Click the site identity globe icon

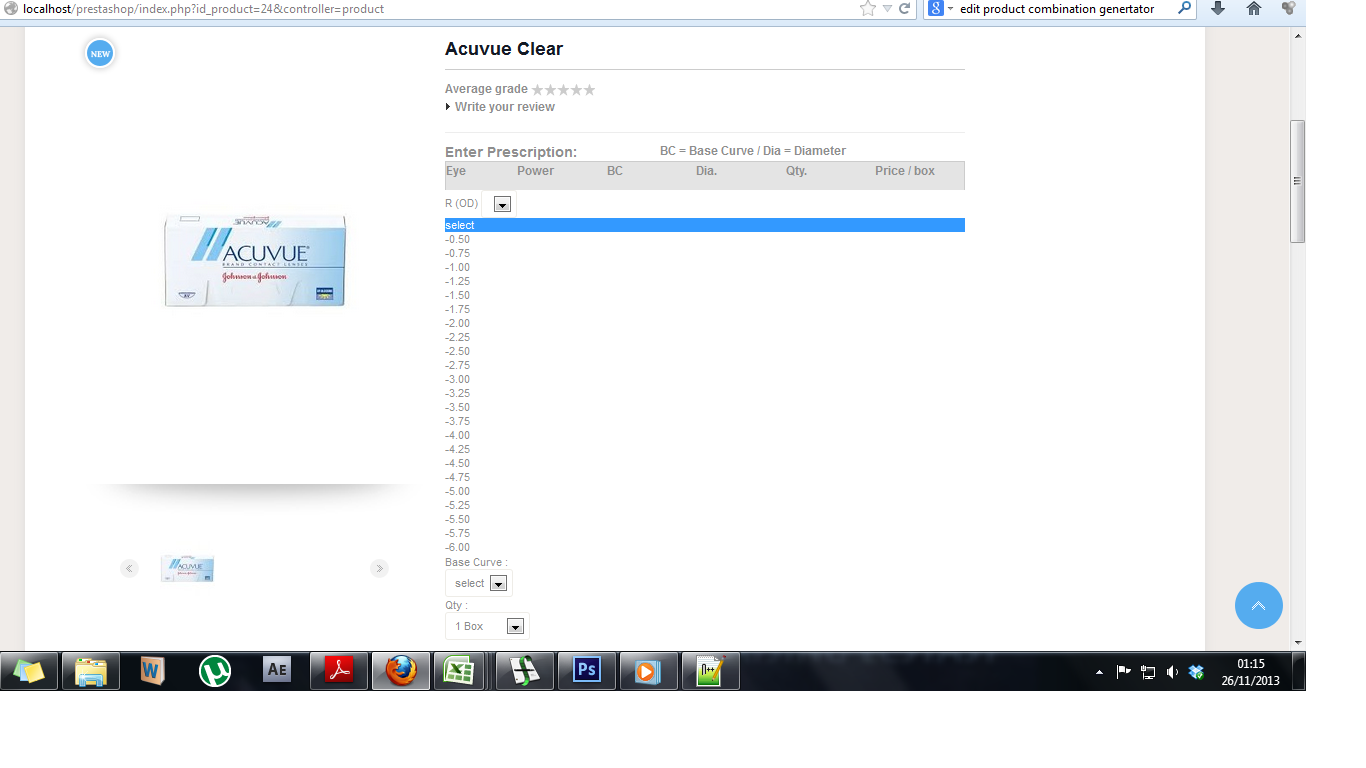coord(11,9)
